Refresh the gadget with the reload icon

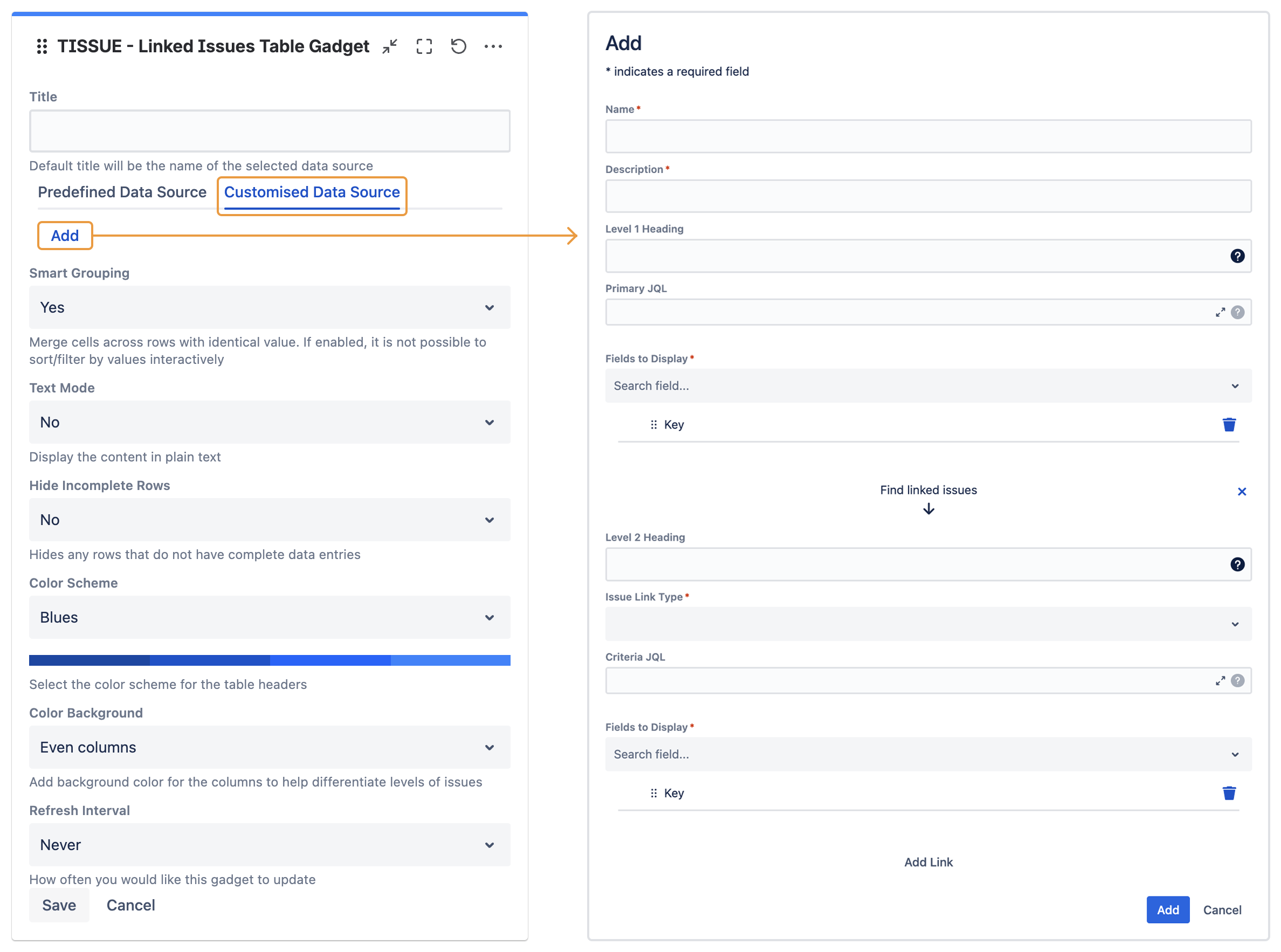[459, 46]
